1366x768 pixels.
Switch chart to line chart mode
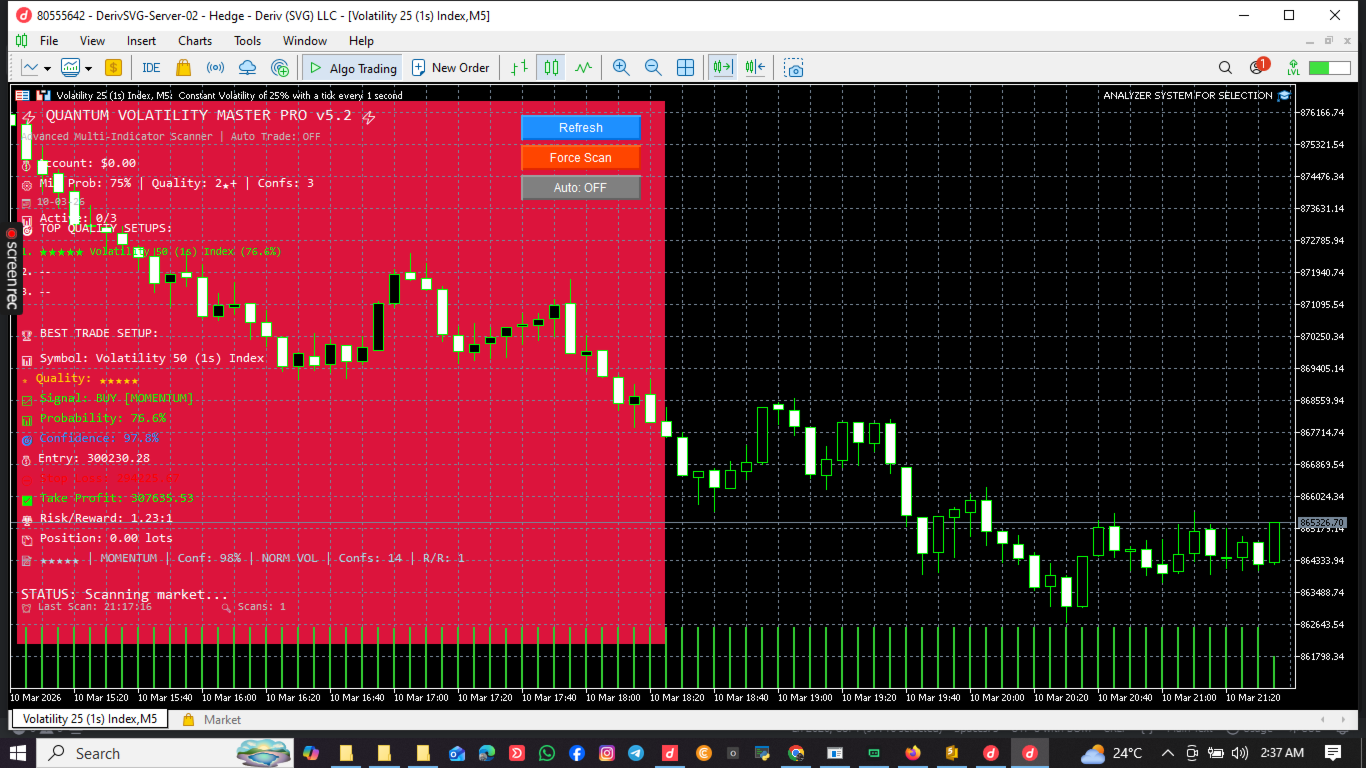(x=583, y=68)
